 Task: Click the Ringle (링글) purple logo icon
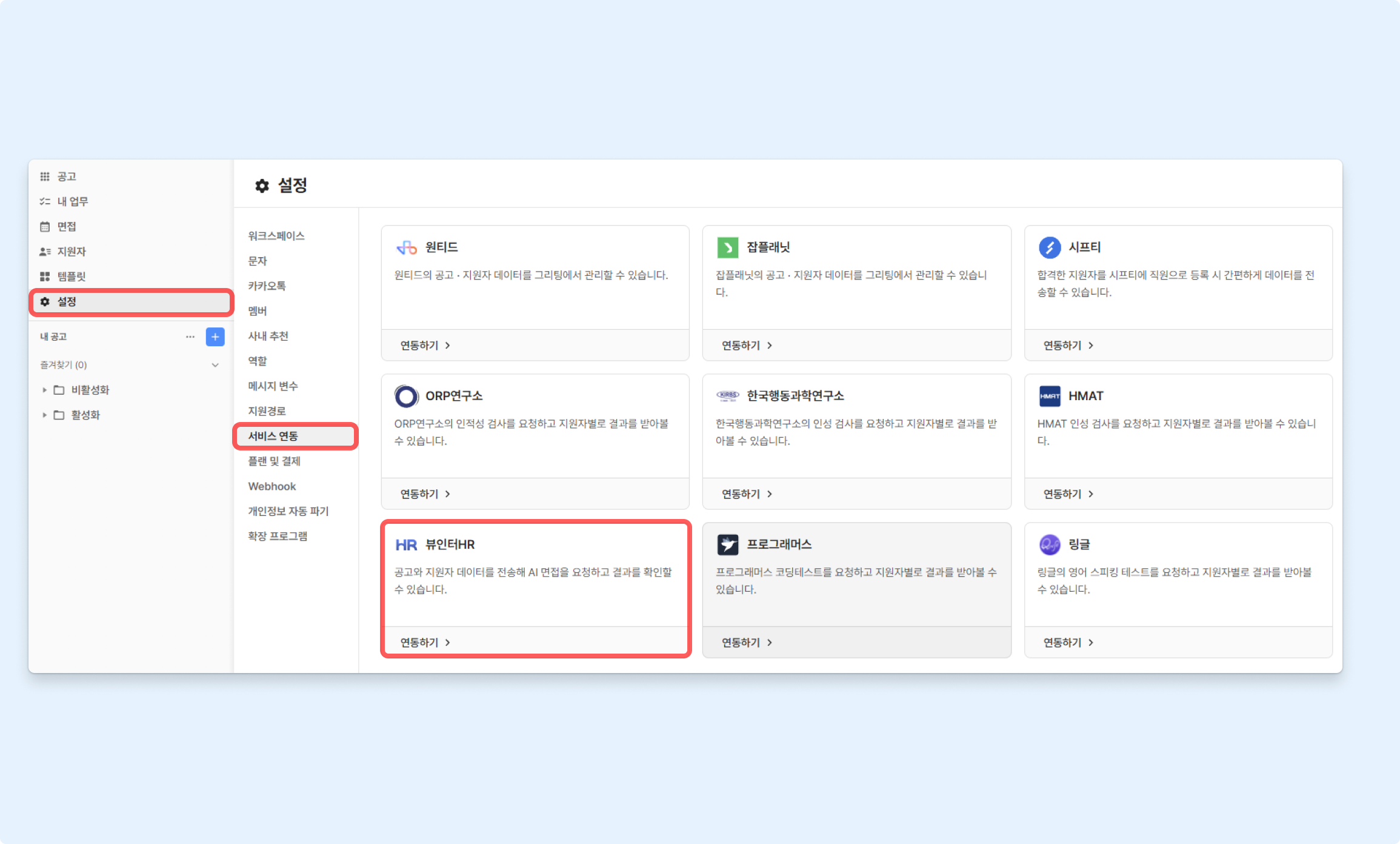tap(1049, 544)
